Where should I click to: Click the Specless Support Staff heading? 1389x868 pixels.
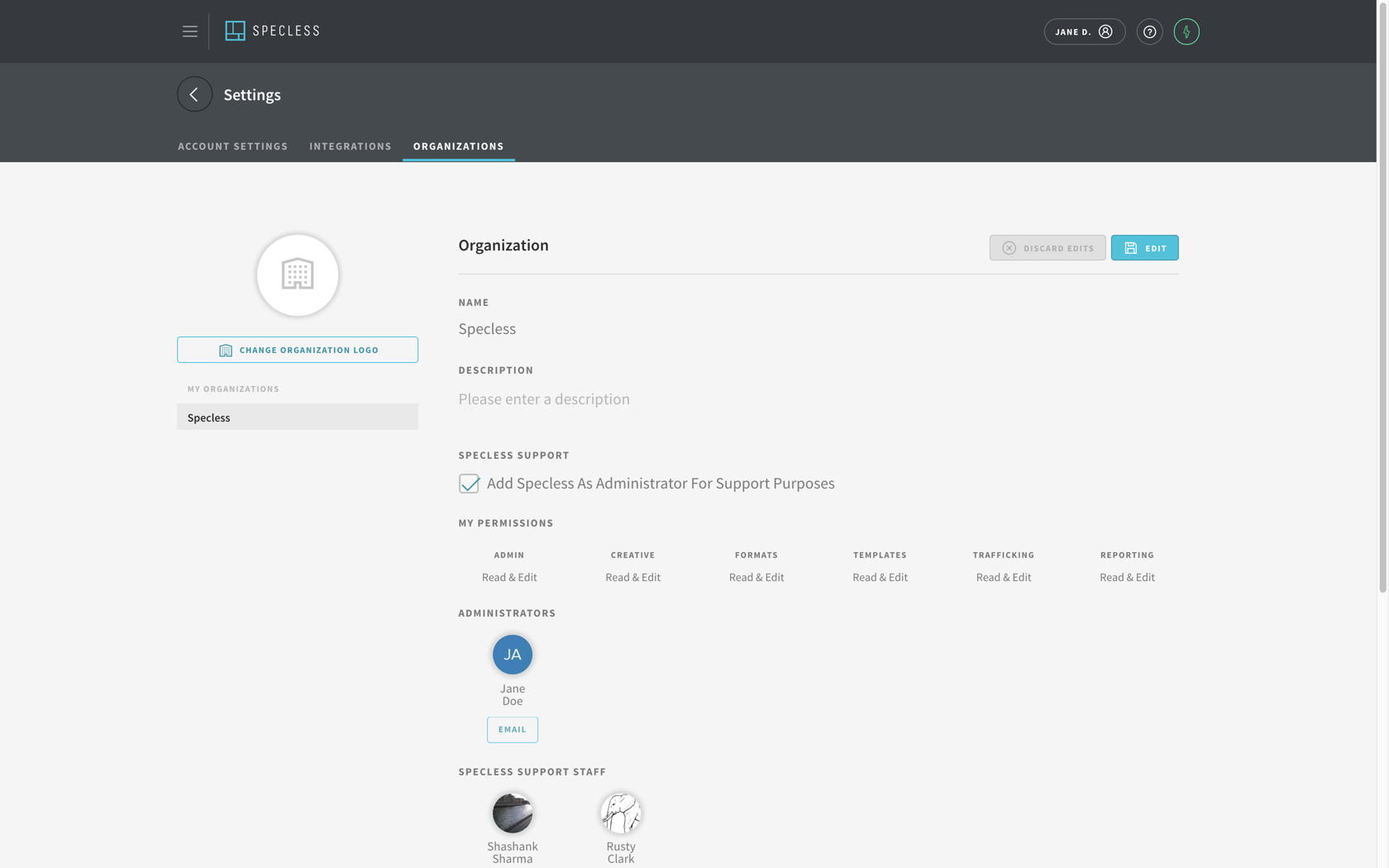click(532, 771)
